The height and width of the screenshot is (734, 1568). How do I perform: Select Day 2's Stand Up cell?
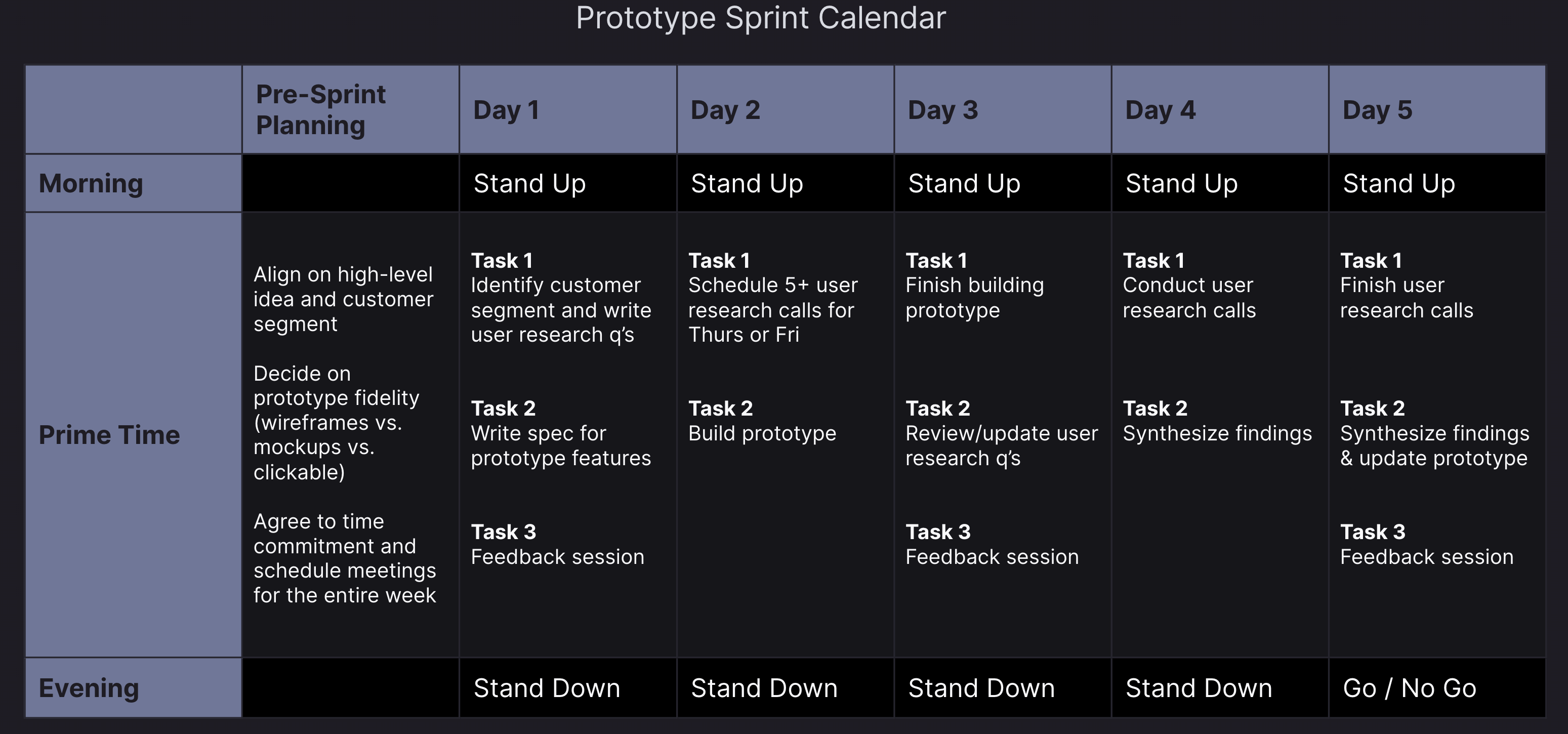click(x=747, y=184)
